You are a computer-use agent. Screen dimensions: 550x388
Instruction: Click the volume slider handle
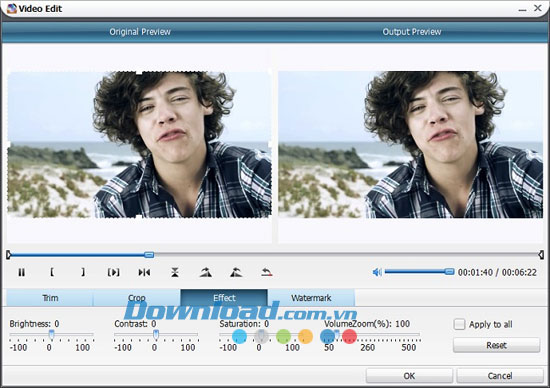449,272
